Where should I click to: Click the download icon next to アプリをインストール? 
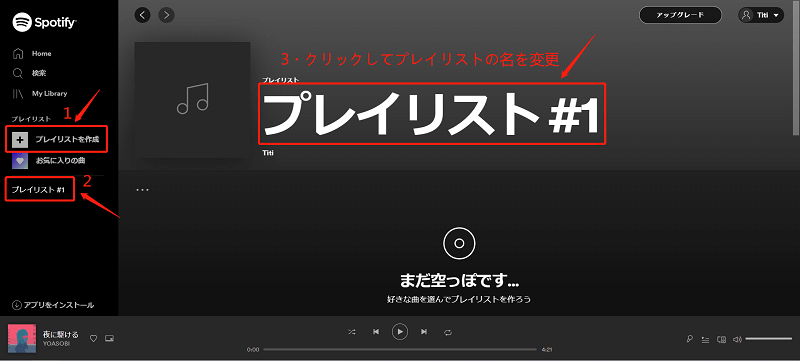click(16, 305)
